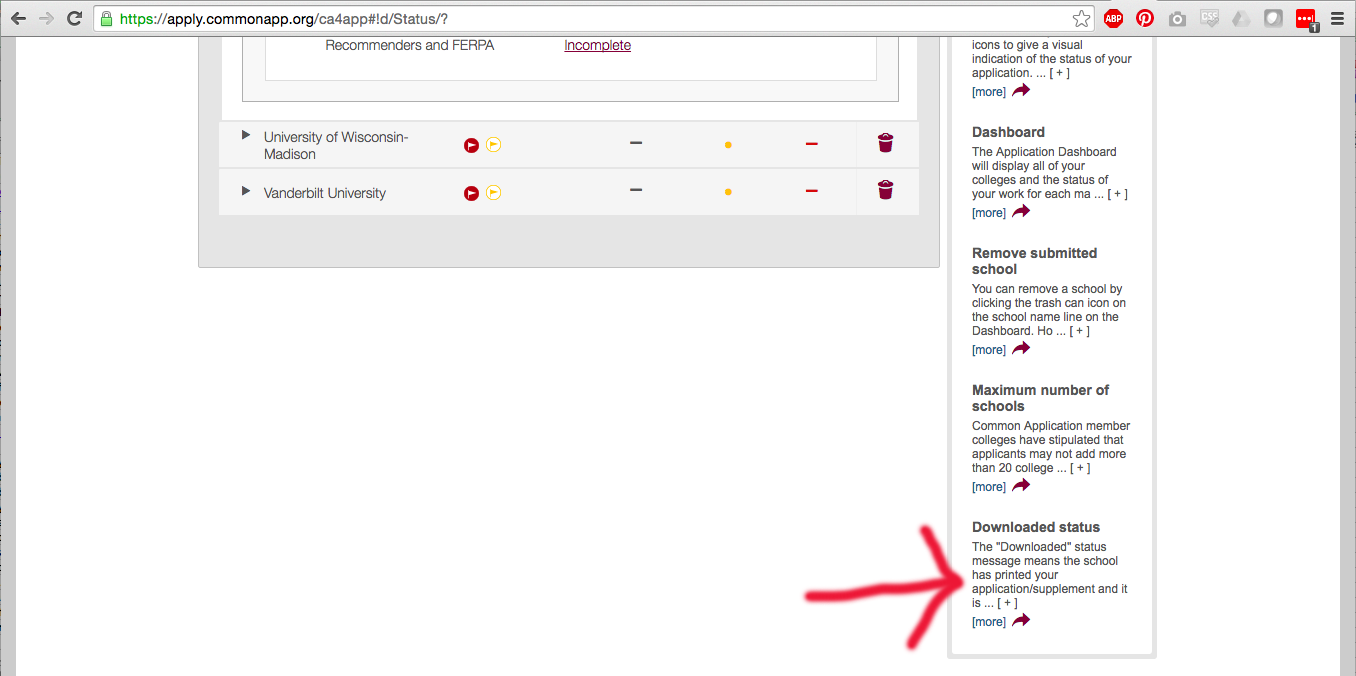Click the red dash status for Wisconsin-Madison
1356x676 pixels.
811,144
